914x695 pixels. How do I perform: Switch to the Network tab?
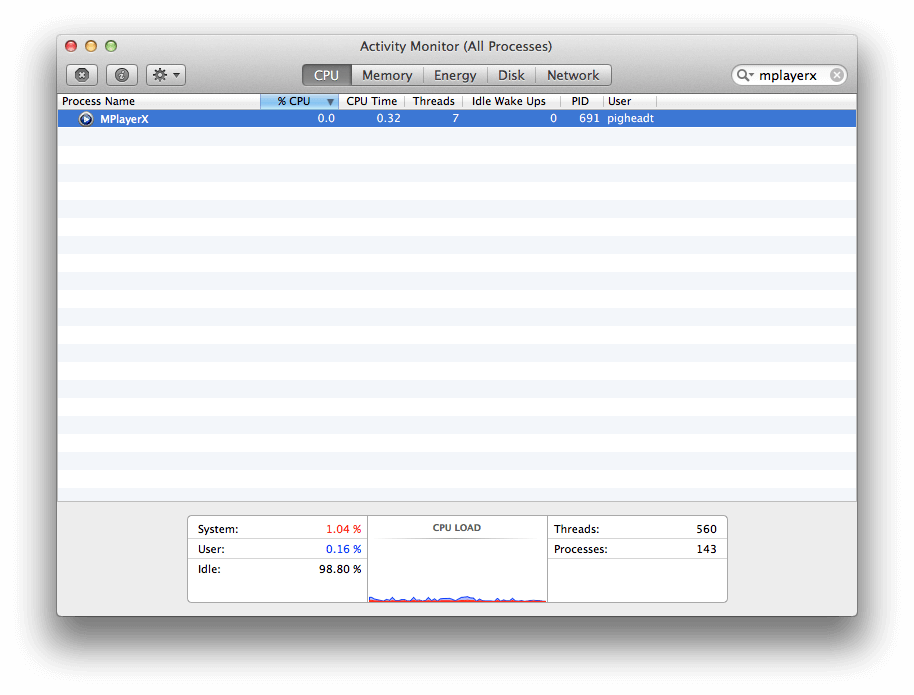click(x=573, y=75)
